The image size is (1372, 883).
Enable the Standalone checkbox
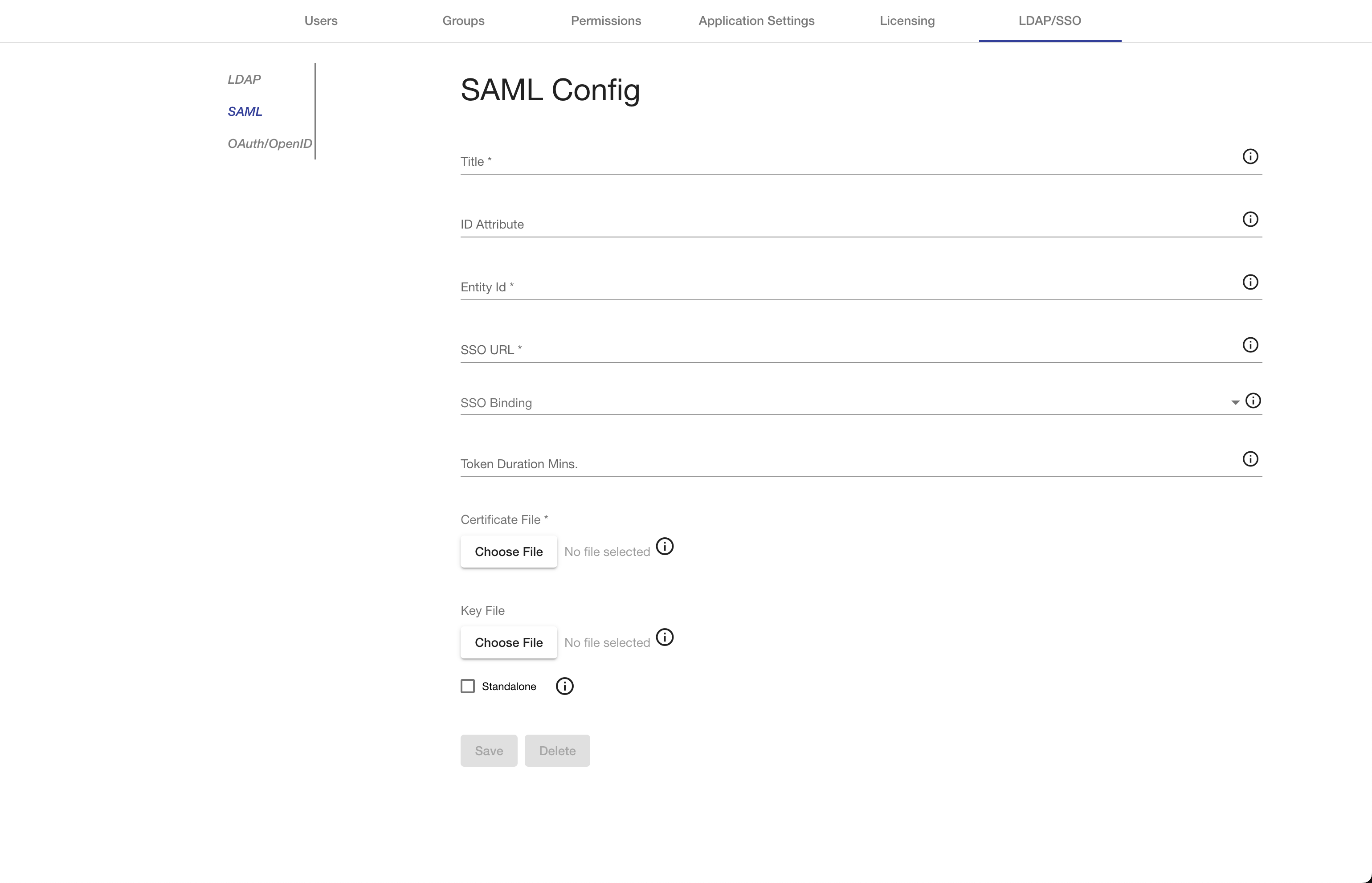(468, 687)
